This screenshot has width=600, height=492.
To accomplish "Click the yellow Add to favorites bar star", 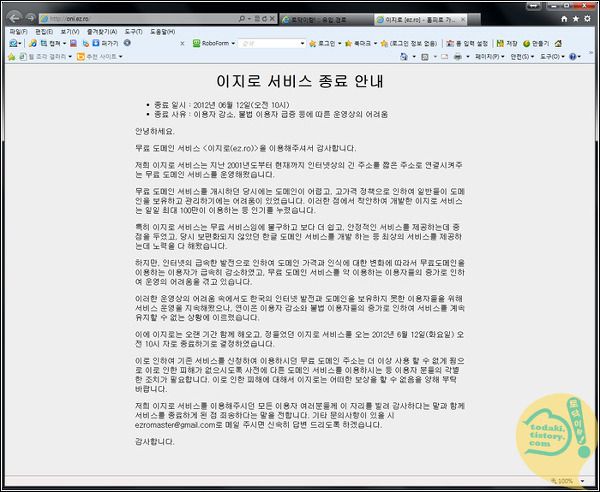I will (12, 57).
